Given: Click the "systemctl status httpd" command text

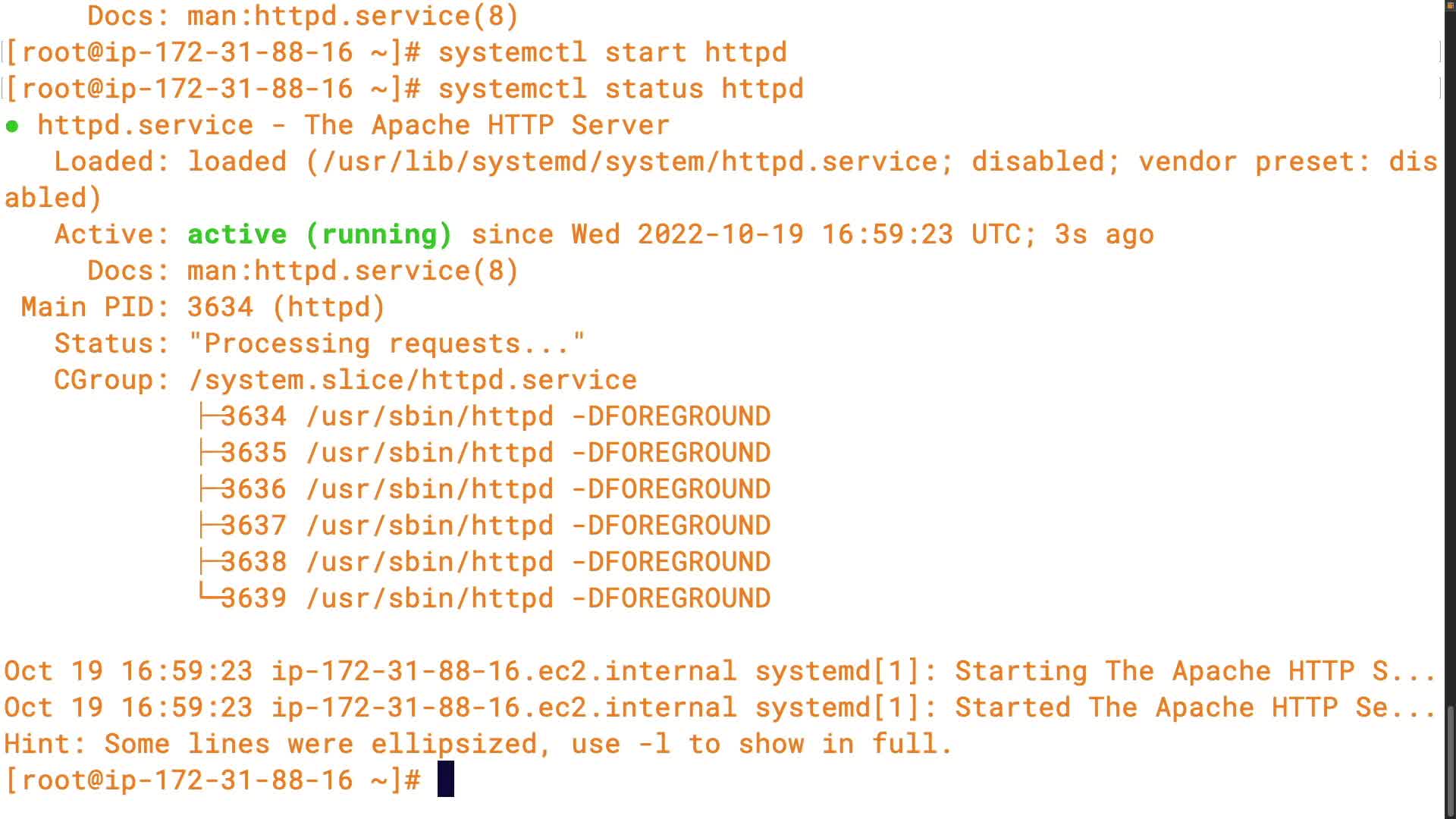Looking at the screenshot, I should click(x=620, y=89).
